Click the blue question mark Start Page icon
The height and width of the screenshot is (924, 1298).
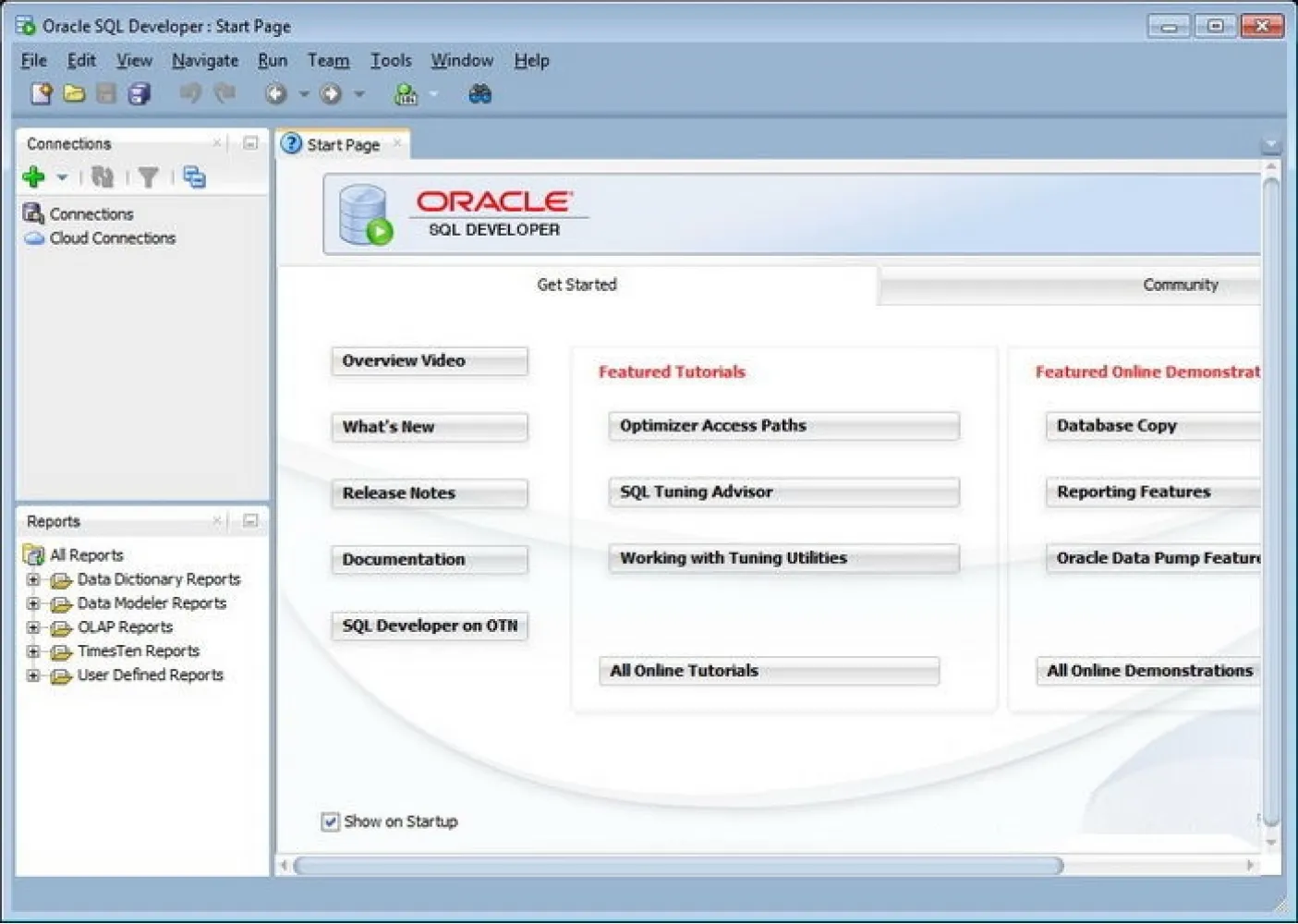pyautogui.click(x=292, y=144)
